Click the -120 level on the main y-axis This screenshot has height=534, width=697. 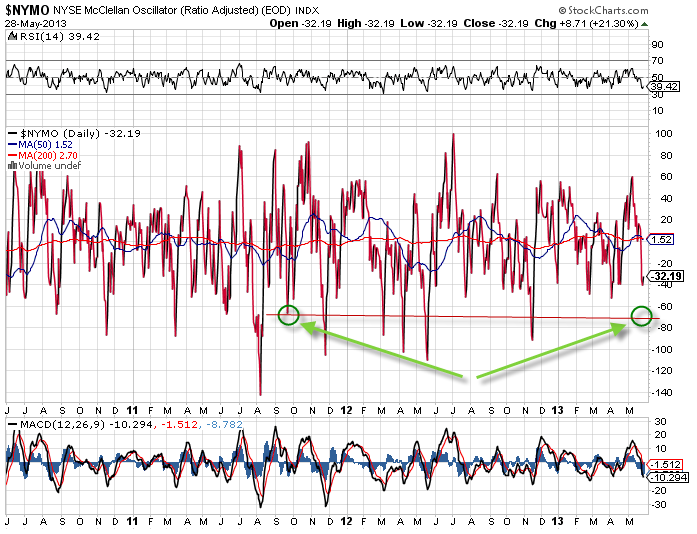pos(662,371)
